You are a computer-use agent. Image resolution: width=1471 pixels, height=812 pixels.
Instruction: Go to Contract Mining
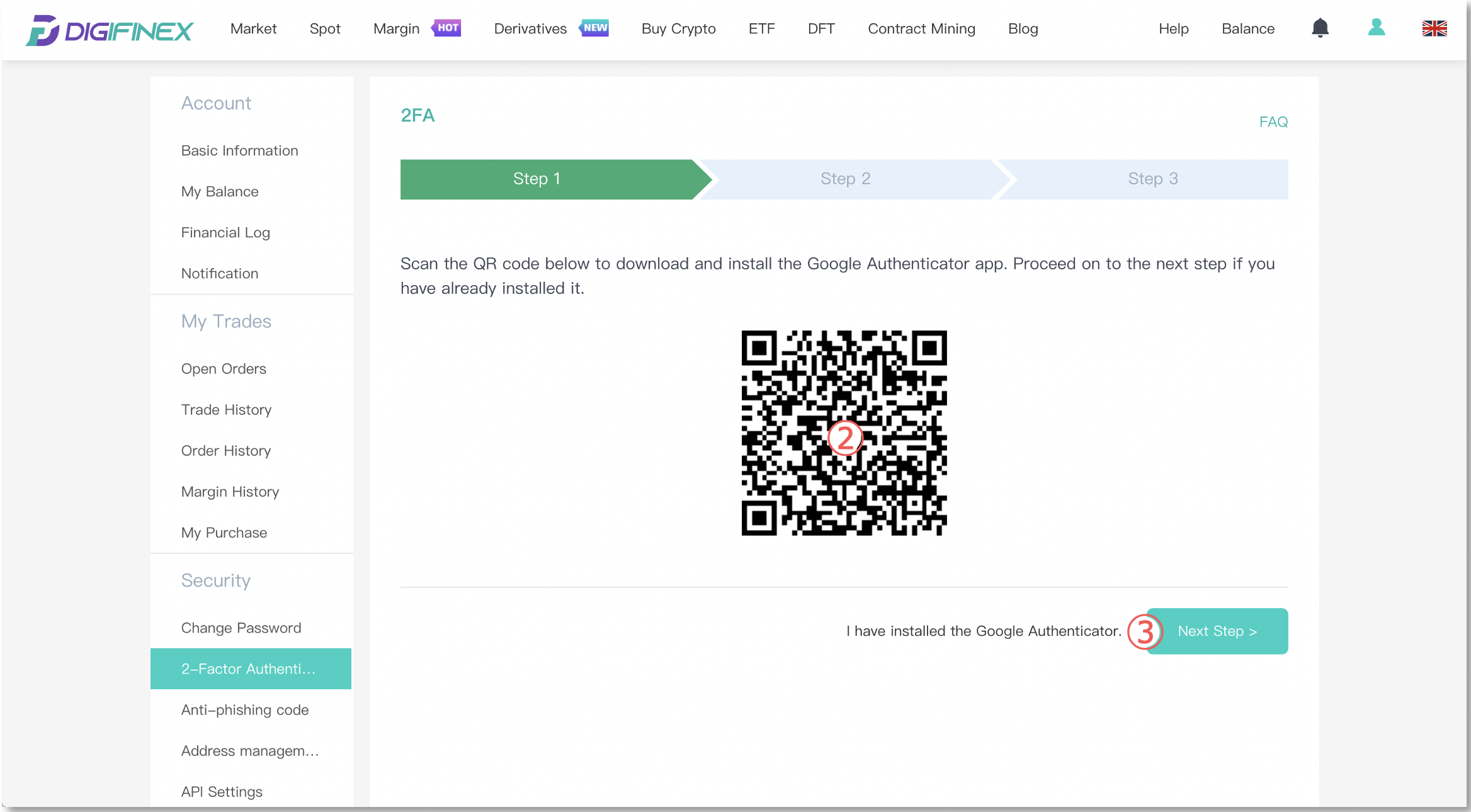coord(921,28)
